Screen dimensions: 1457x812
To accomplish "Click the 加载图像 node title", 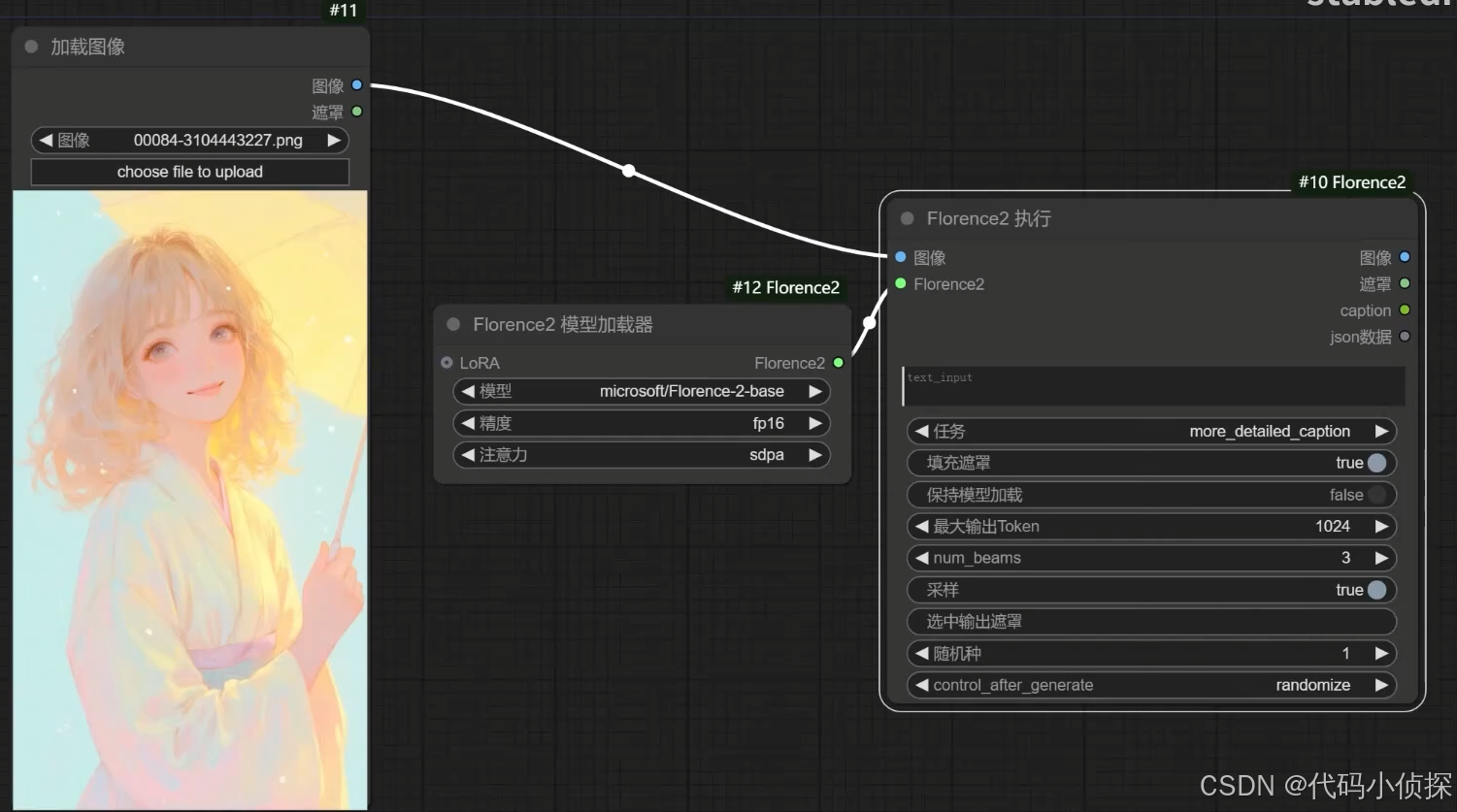I will point(87,47).
